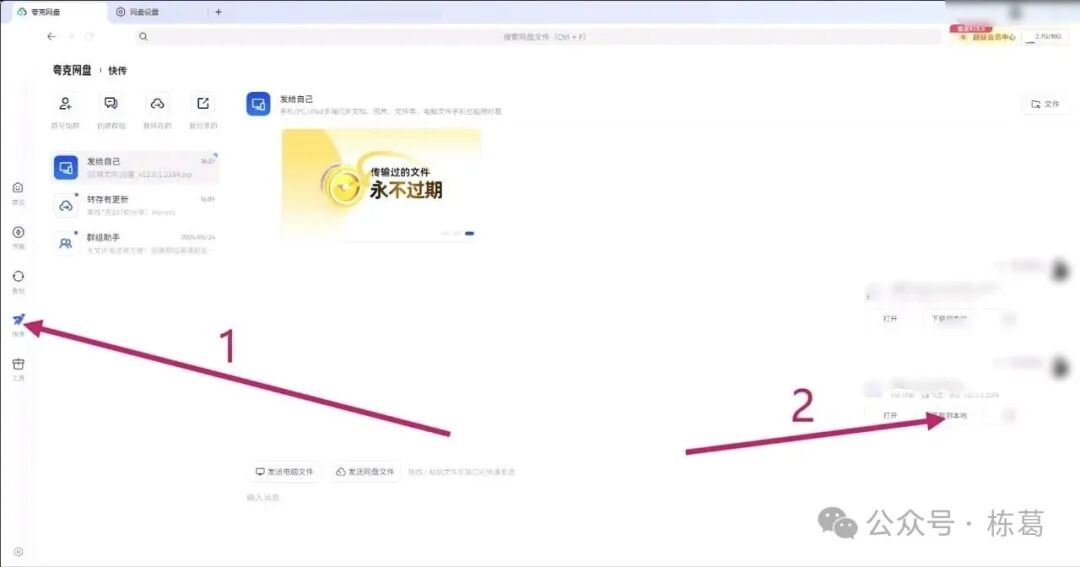Click 发送网盘文件 button
Viewport: 1080px width, 567px height.
tap(365, 471)
